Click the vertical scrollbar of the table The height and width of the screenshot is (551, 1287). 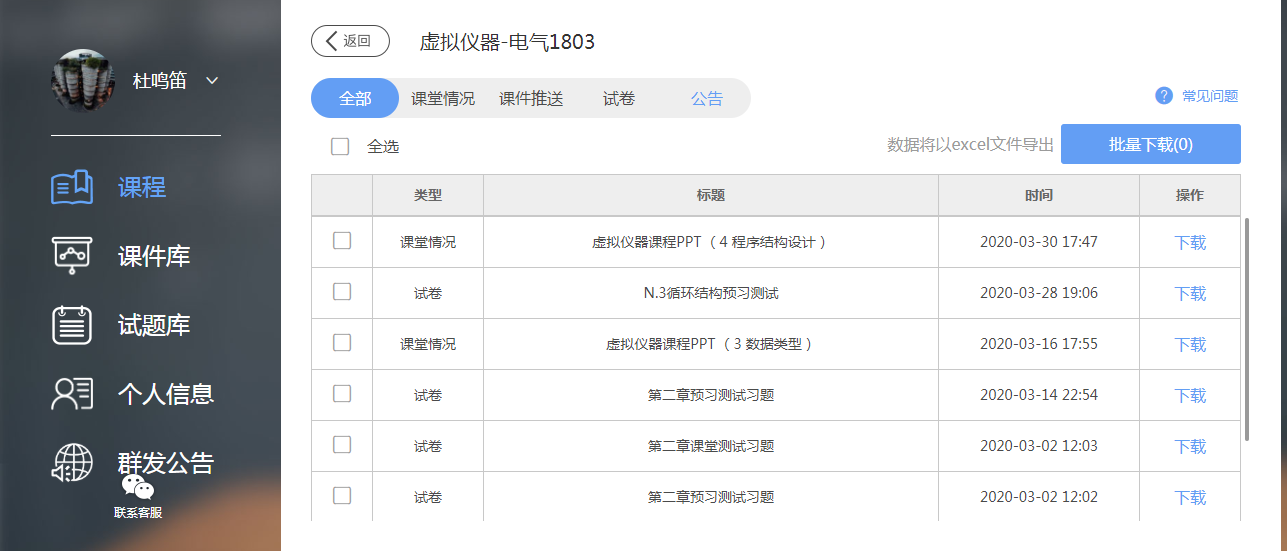click(x=1246, y=330)
